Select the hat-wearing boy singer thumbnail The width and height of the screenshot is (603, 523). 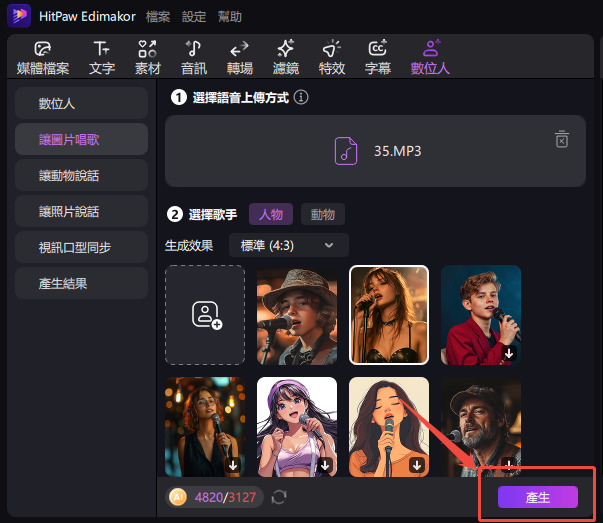coord(297,315)
